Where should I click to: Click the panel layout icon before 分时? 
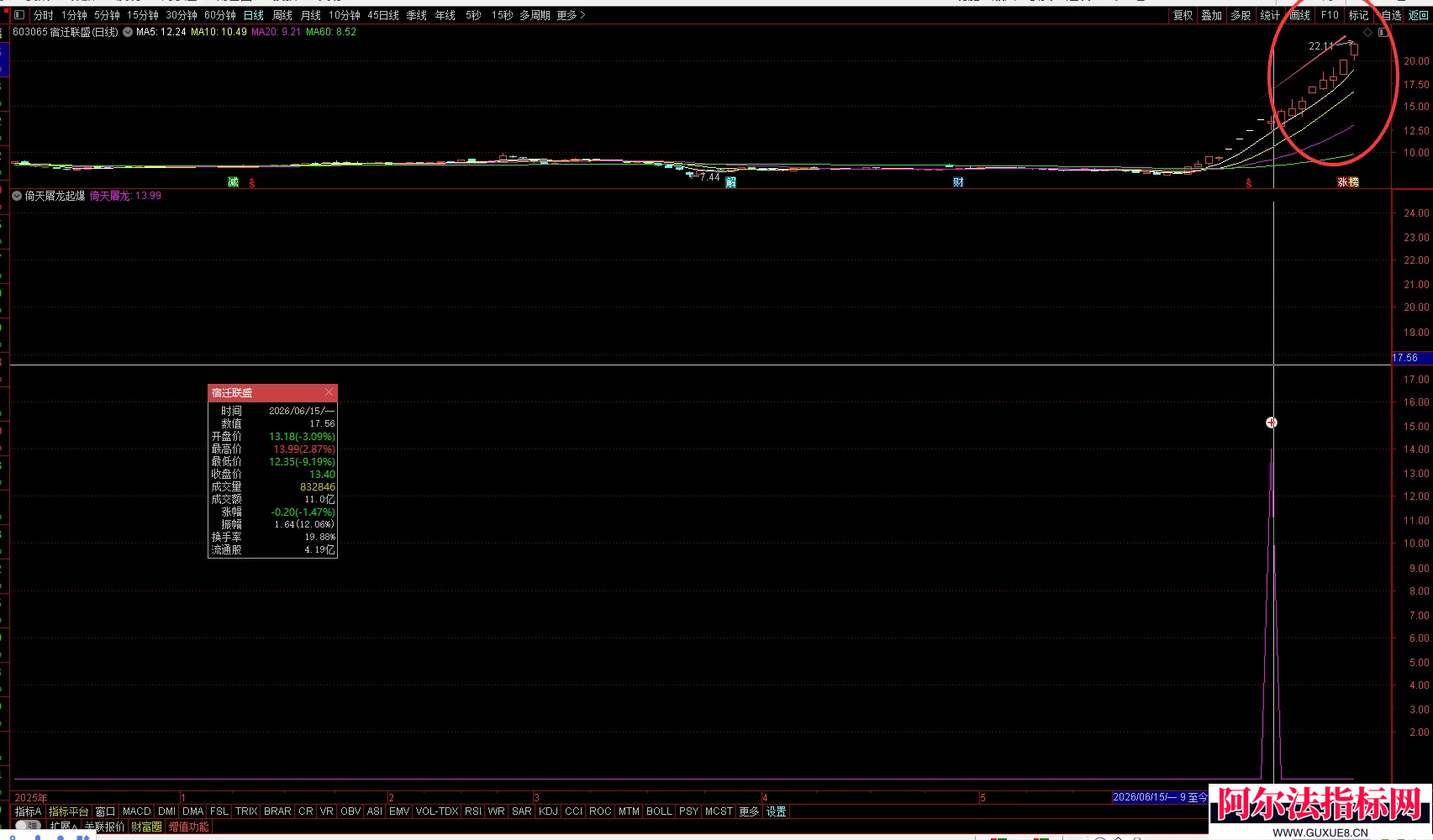click(18, 15)
